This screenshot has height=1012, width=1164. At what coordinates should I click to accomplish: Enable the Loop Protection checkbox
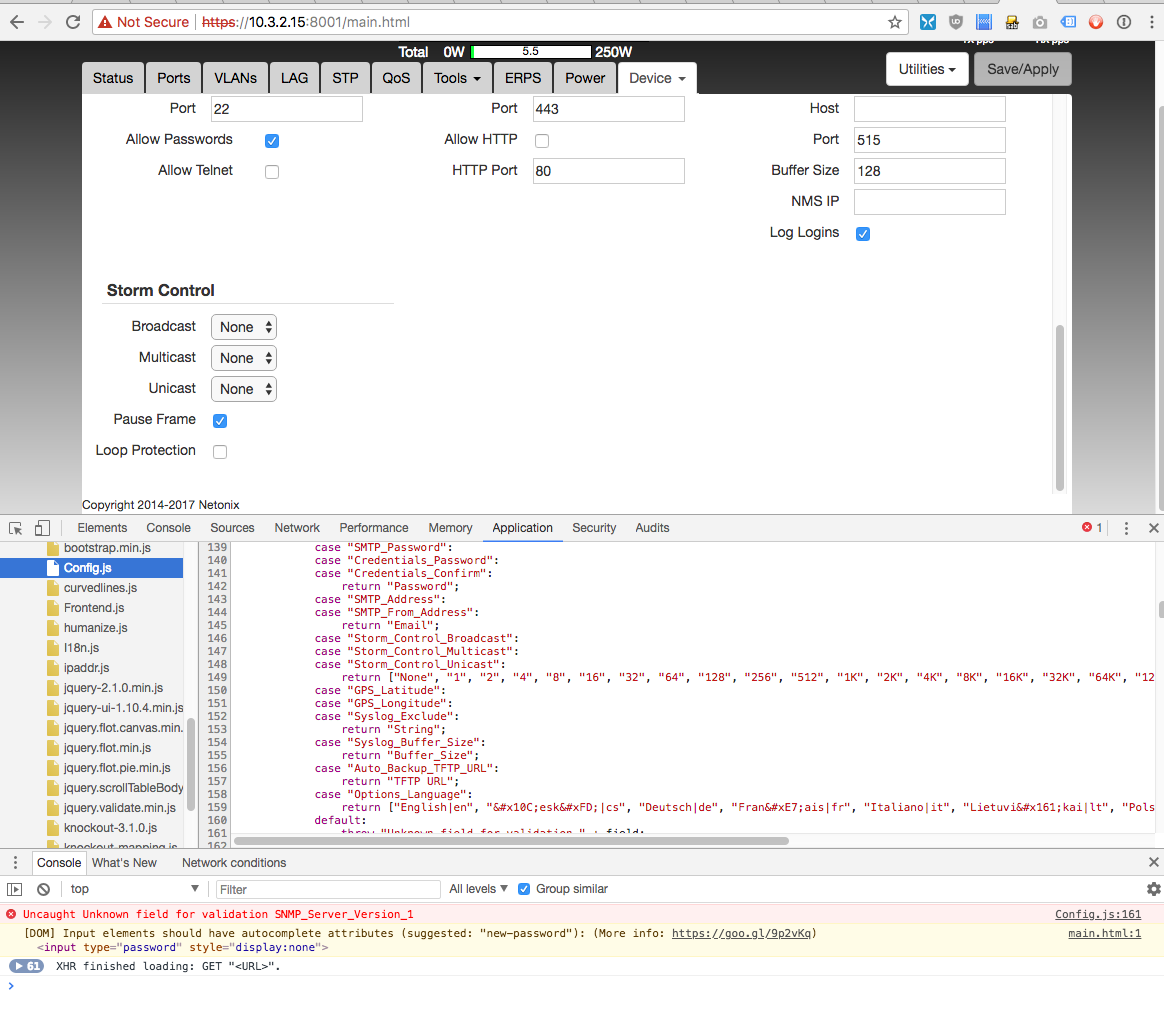[220, 452]
